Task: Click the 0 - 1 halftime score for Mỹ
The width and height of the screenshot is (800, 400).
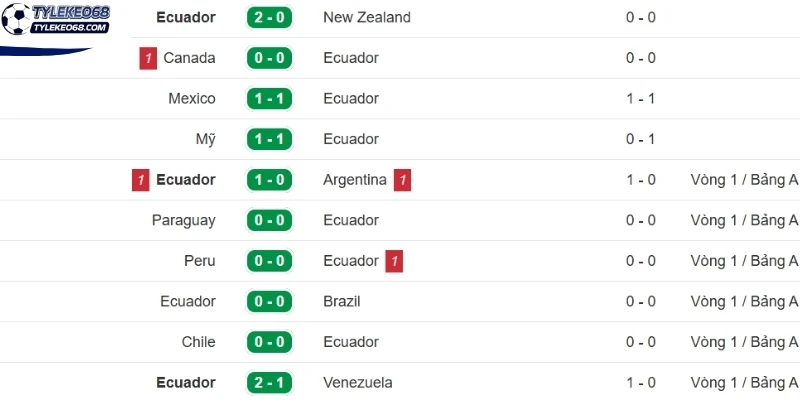Action: 641,139
